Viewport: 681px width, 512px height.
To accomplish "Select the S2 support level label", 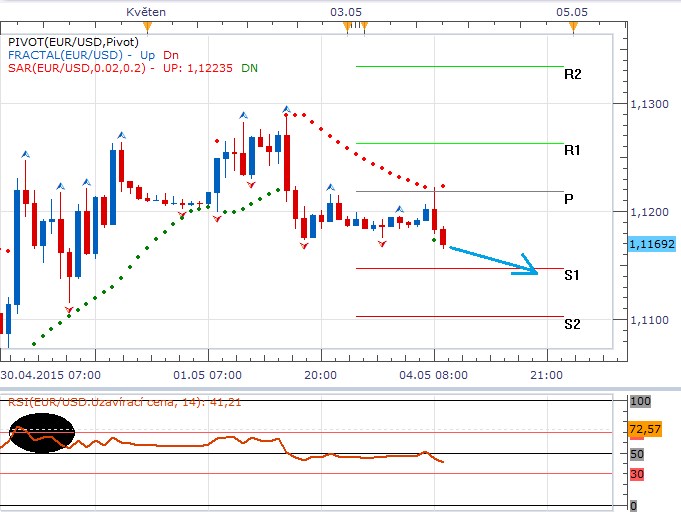I will (x=572, y=324).
